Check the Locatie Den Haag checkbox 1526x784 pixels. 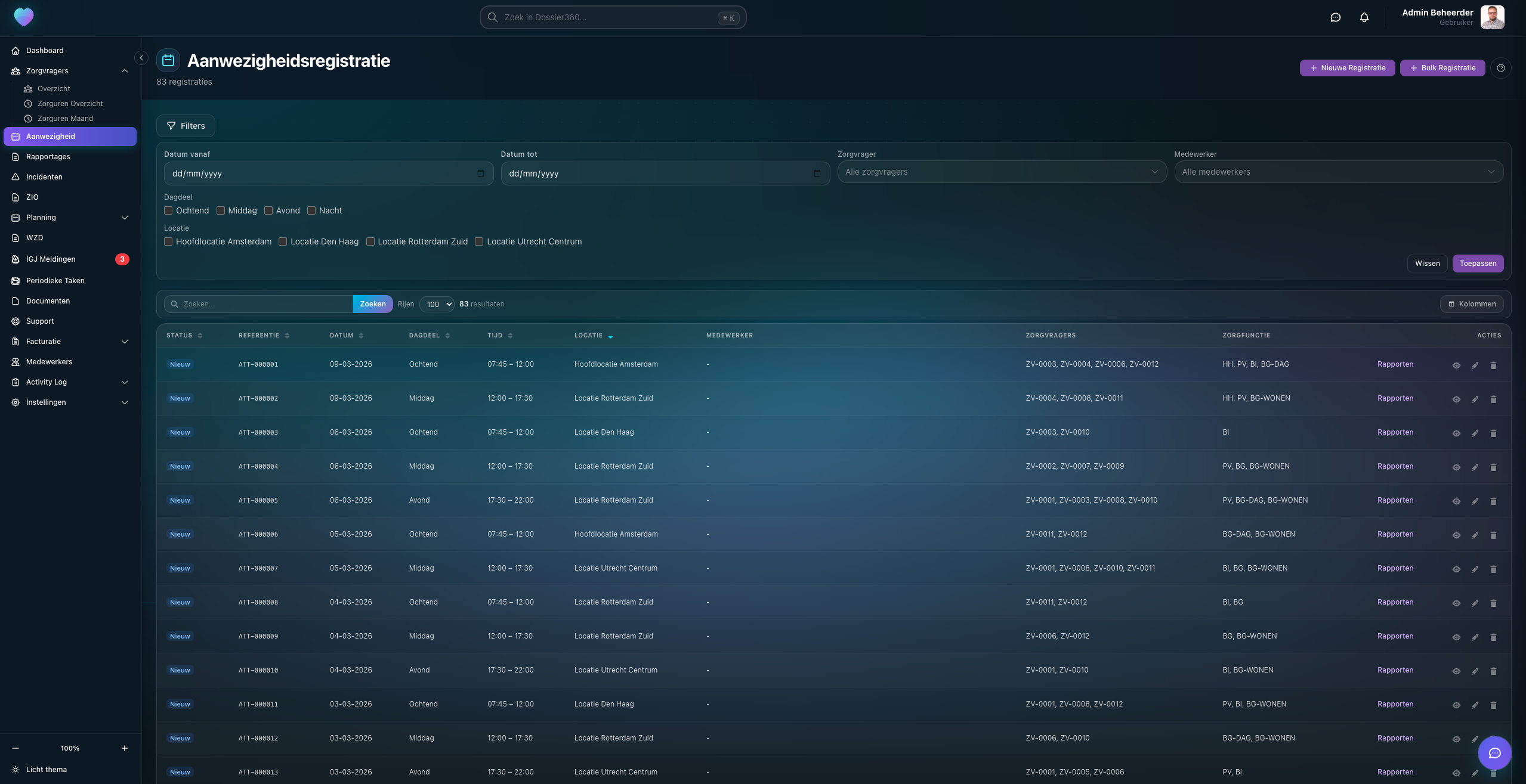(283, 241)
